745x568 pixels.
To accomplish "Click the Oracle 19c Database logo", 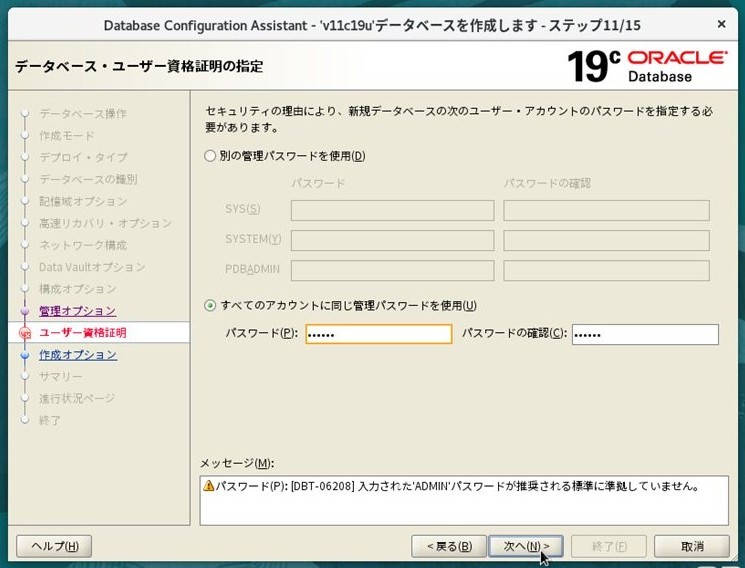I will (x=647, y=66).
